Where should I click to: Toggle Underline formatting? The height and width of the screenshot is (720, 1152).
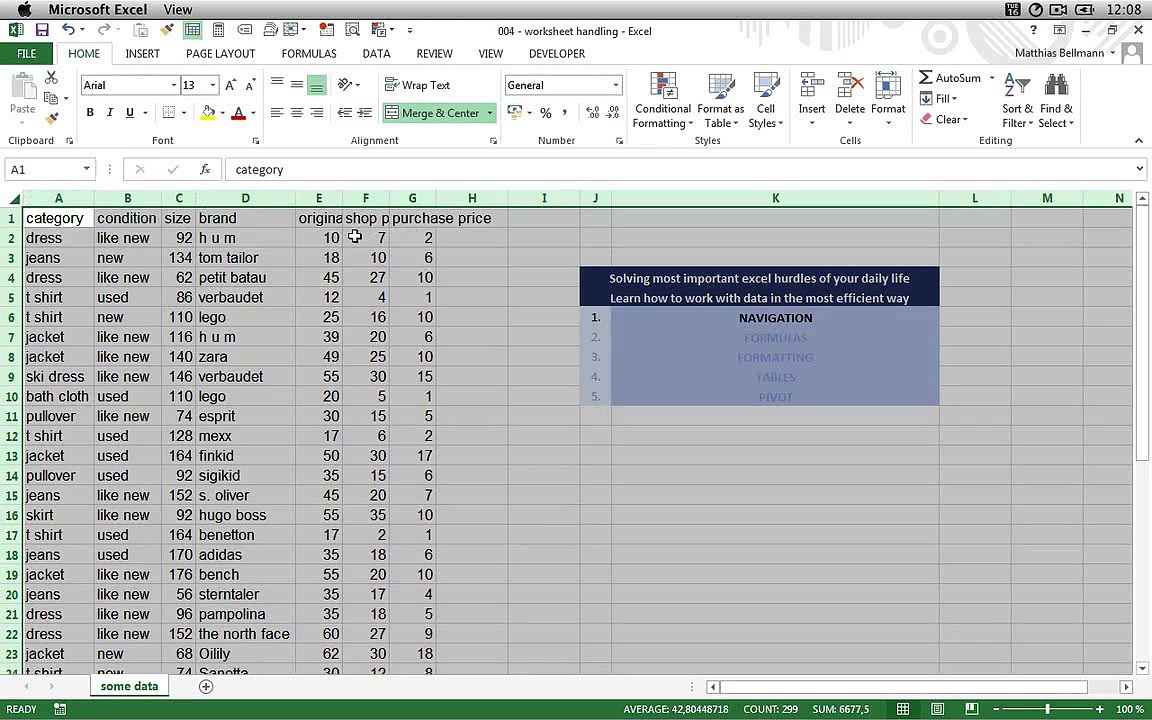click(130, 112)
